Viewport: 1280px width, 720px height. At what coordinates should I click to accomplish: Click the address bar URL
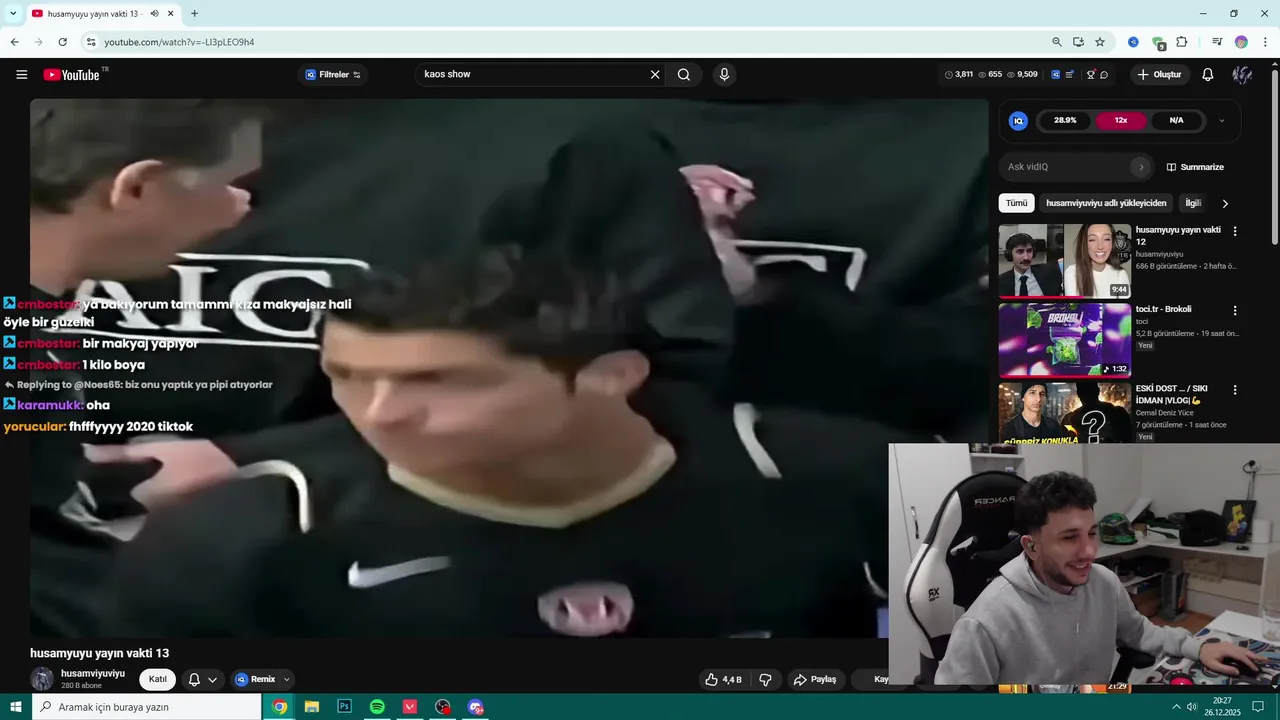pos(179,42)
